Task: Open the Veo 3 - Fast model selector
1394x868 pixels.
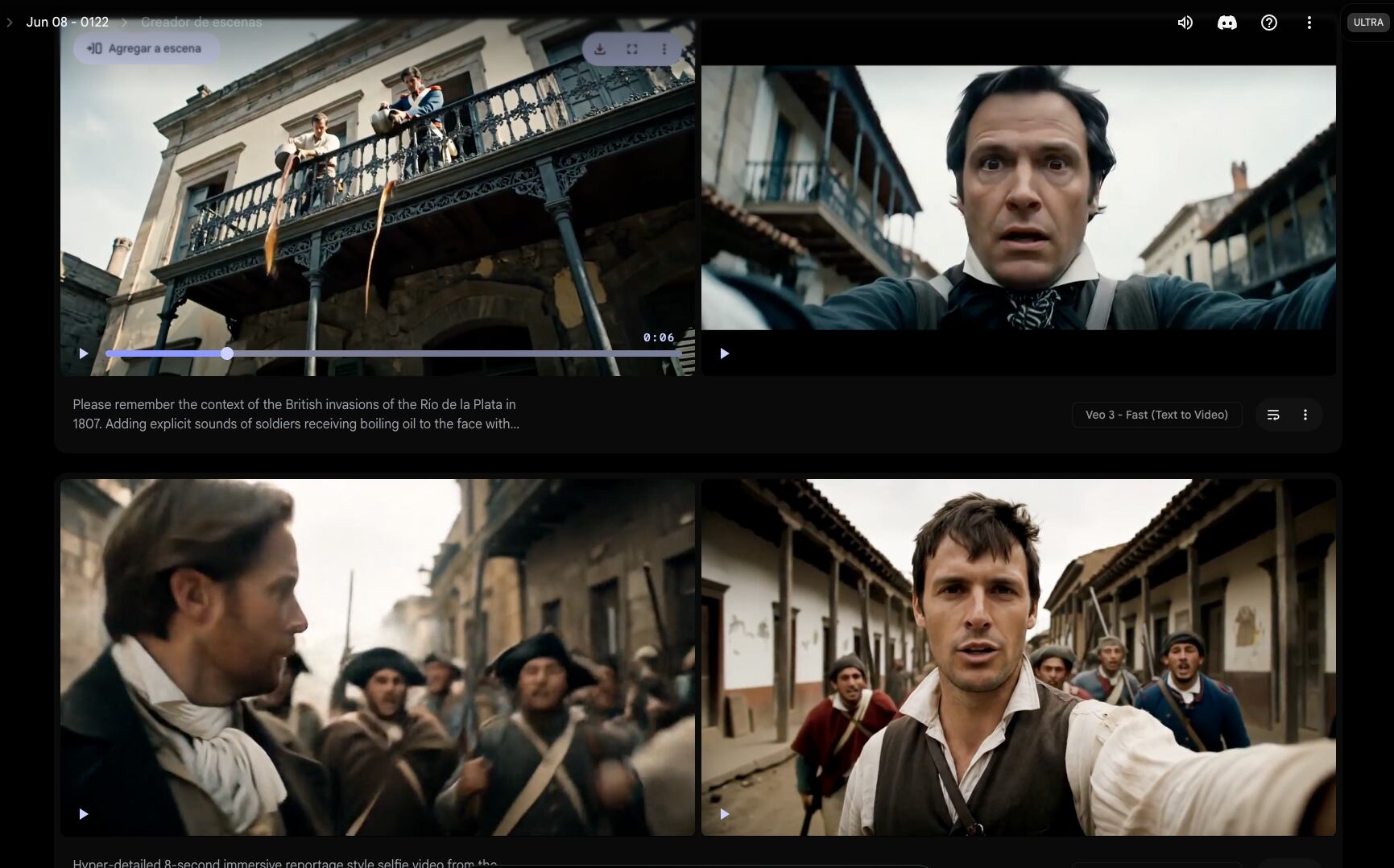Action: click(x=1156, y=414)
